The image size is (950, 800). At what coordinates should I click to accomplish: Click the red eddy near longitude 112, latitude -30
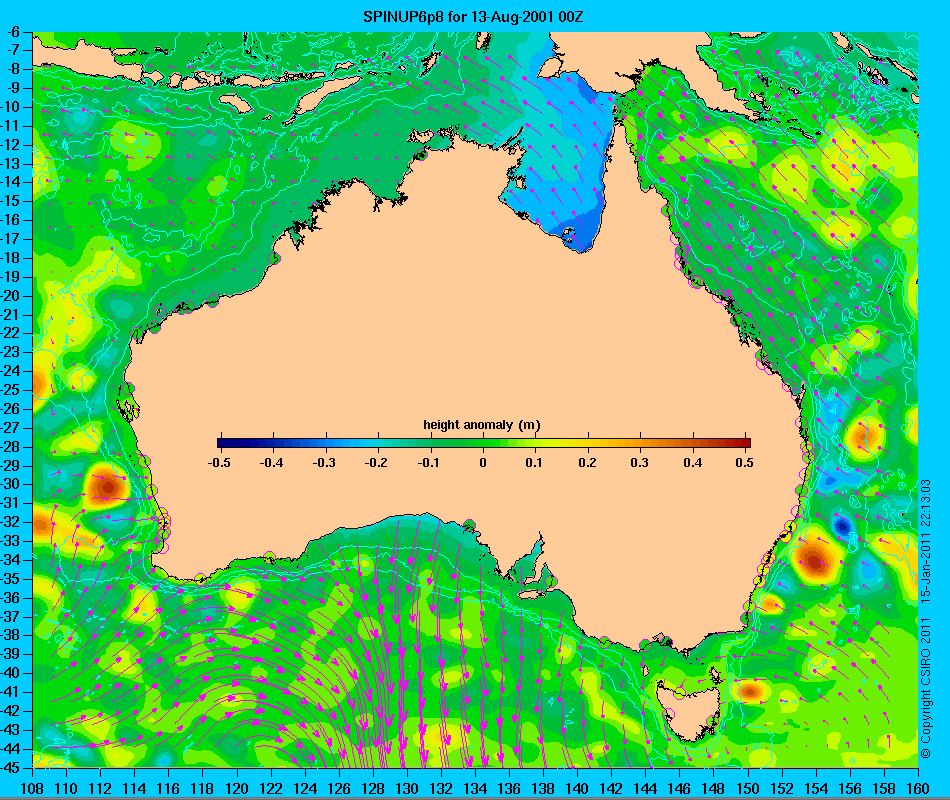(108, 486)
